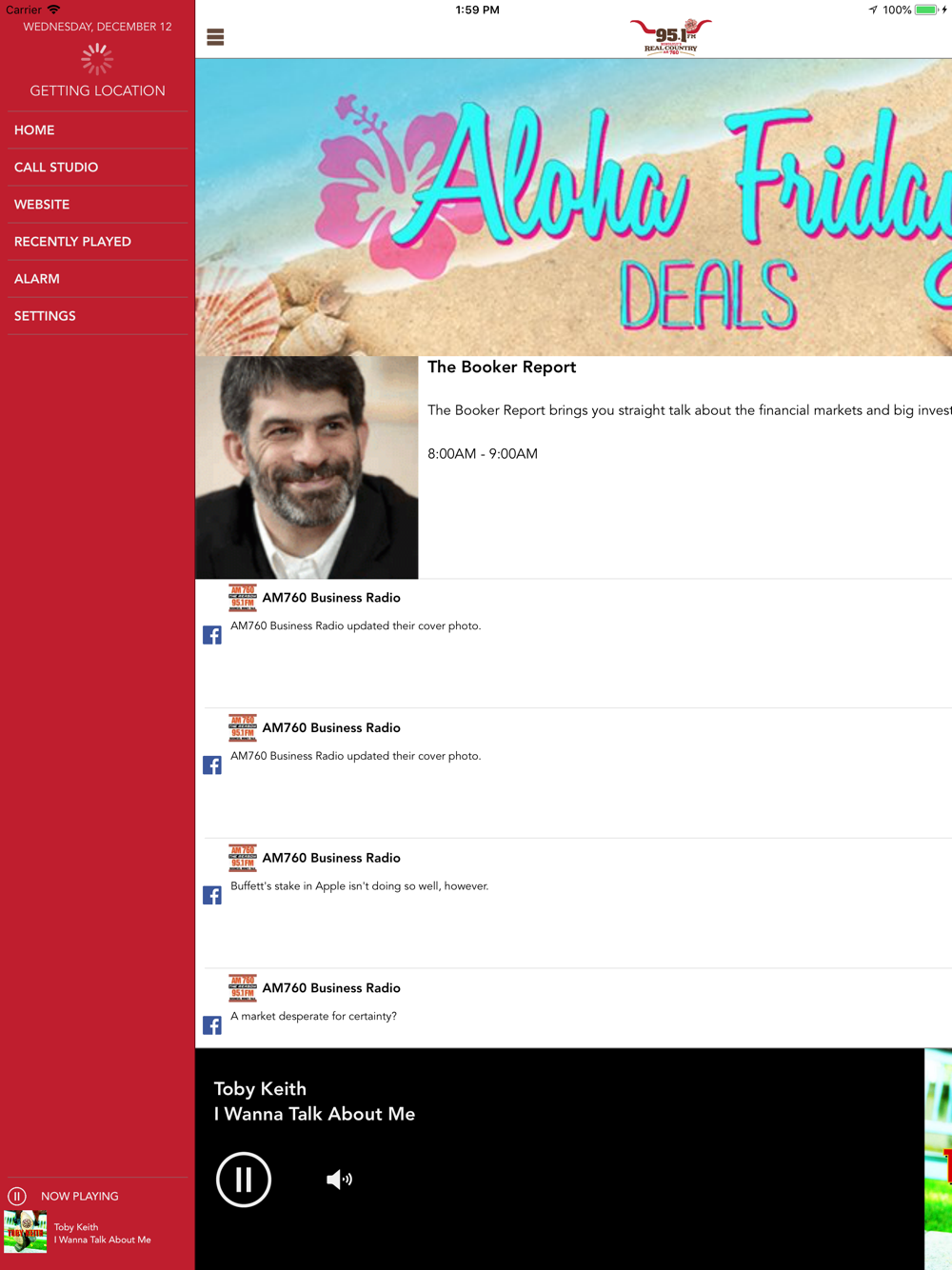952x1270 pixels.
Task: Select Call Studio from the sidebar
Action: click(x=97, y=168)
